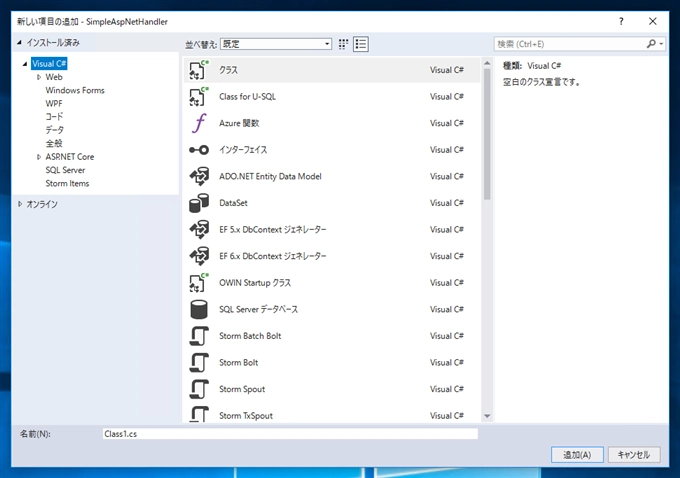Viewport: 680px width, 478px height.
Task: Select ASP.NET Core category
Action: 70,157
